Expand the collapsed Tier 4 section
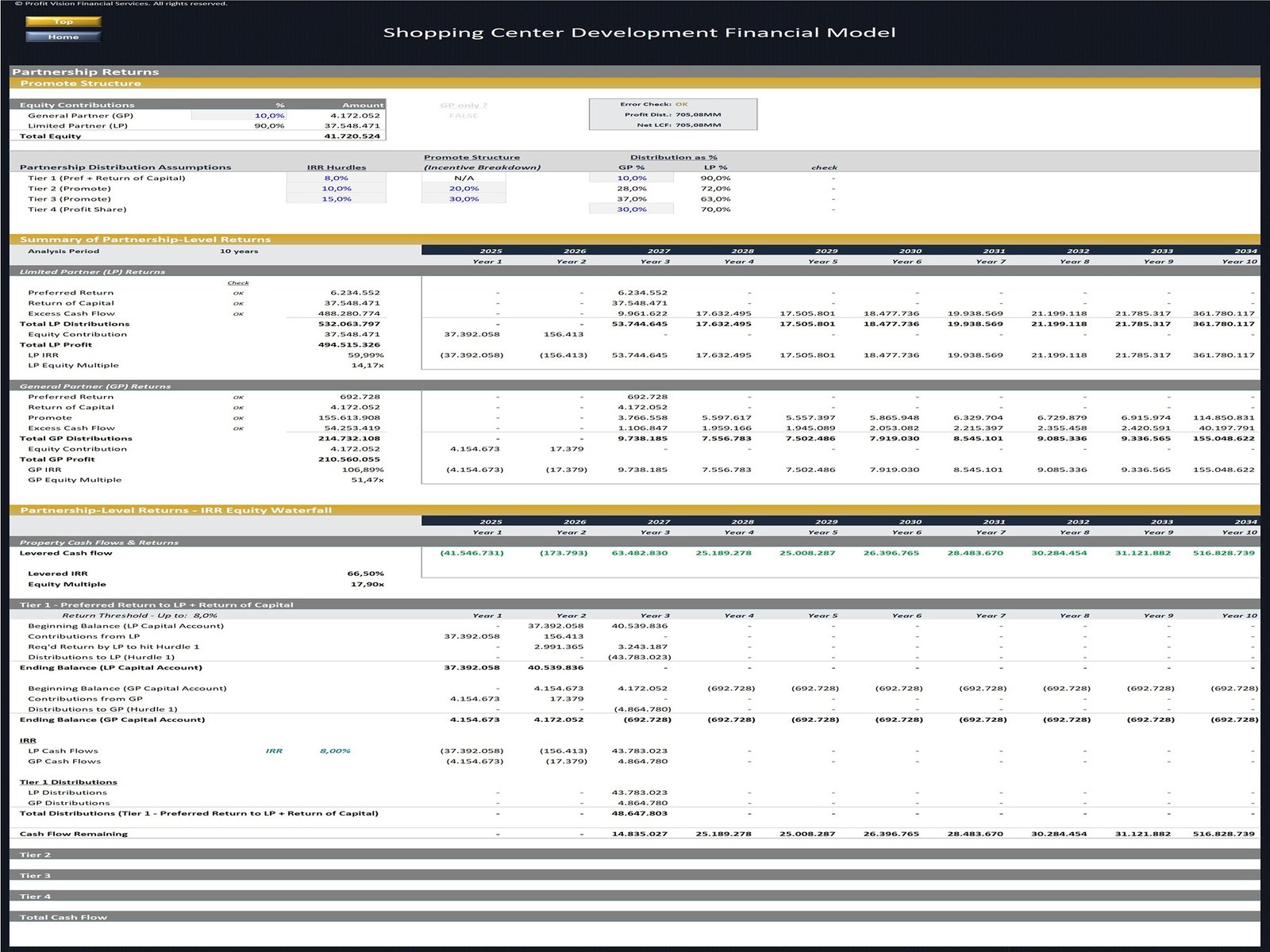This screenshot has height=952, width=1270. tap(35, 896)
